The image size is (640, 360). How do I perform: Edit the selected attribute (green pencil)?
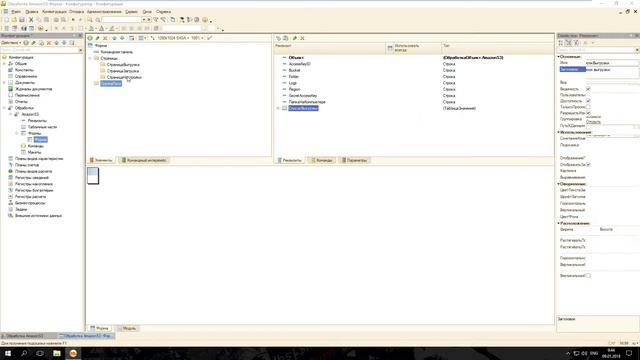coord(295,38)
